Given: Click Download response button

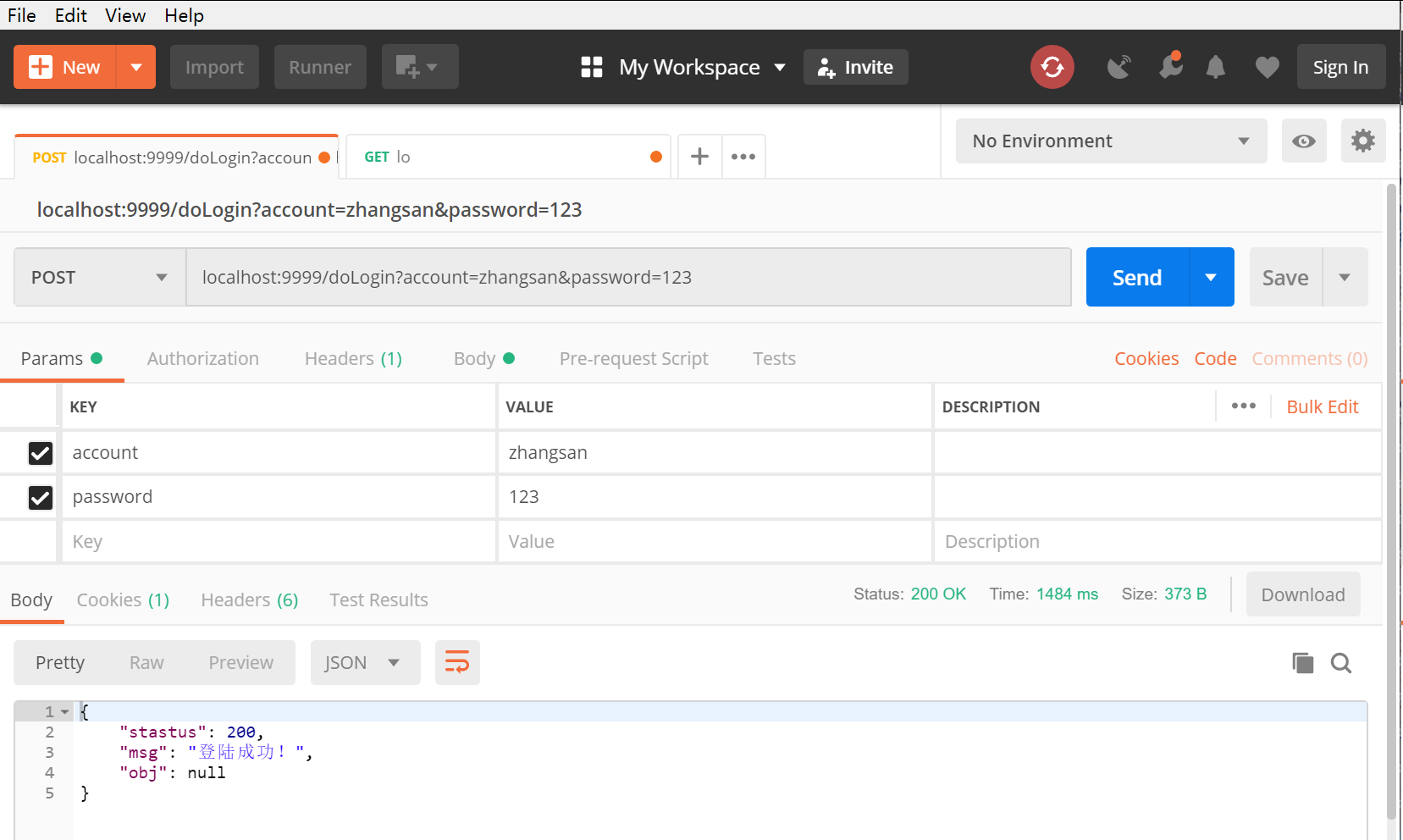Looking at the screenshot, I should pyautogui.click(x=1302, y=594).
